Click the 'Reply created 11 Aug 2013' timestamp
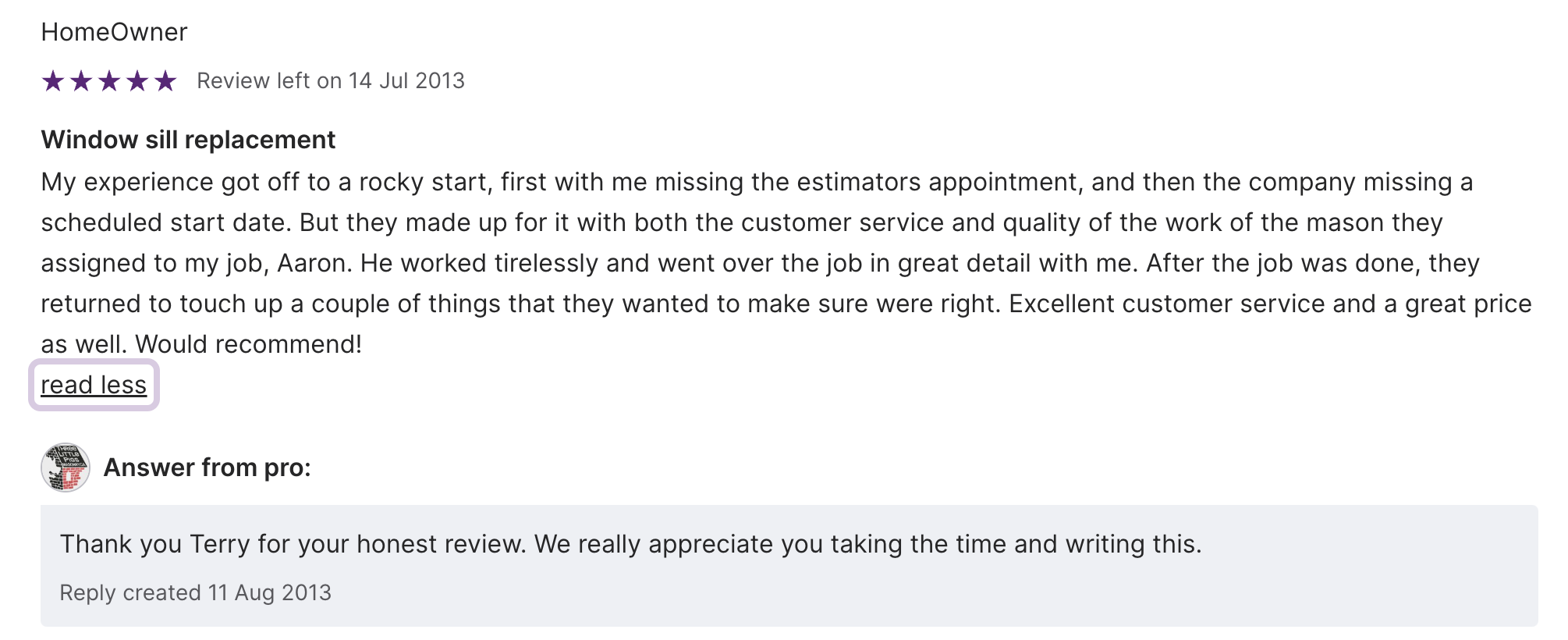 [195, 593]
